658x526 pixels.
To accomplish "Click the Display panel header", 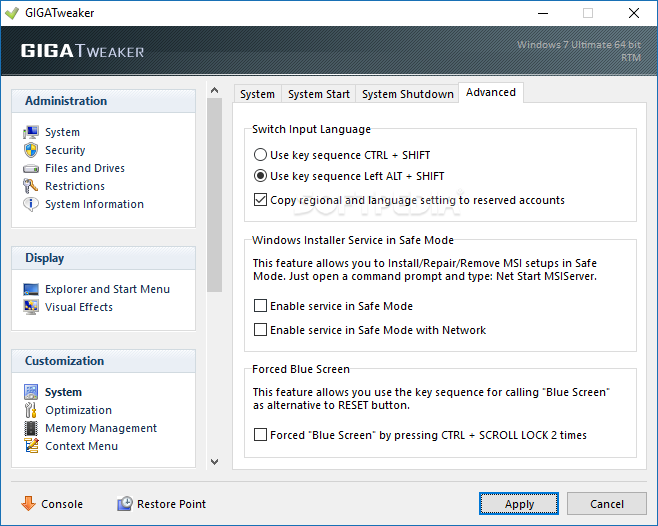I will 103,258.
